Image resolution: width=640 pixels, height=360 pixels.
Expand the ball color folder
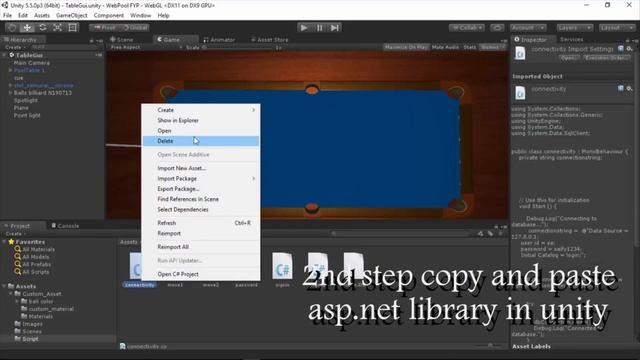(17, 301)
